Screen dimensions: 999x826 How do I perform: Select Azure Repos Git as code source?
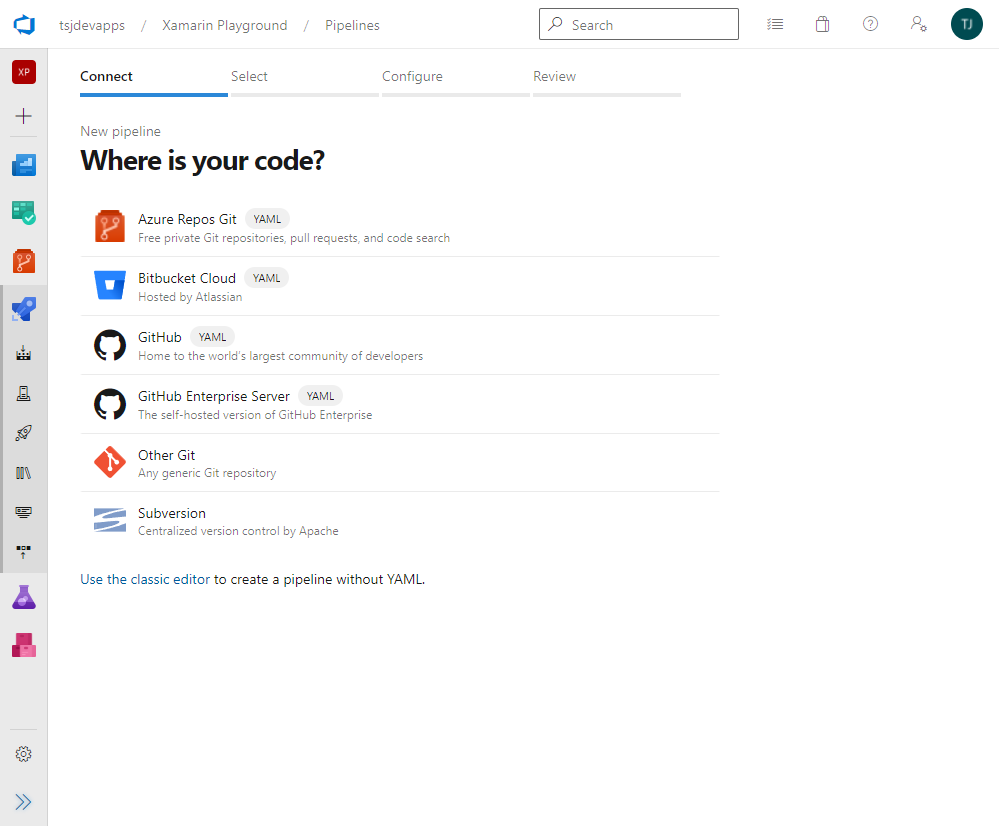[187, 220]
